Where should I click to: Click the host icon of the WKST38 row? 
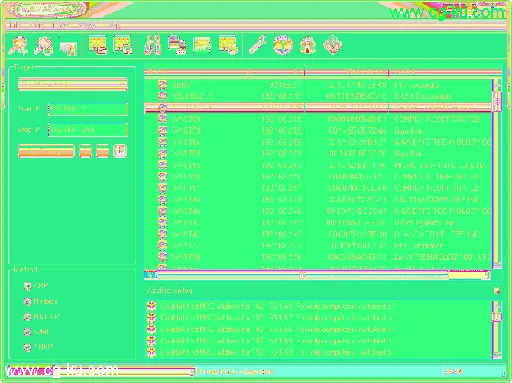(163, 257)
